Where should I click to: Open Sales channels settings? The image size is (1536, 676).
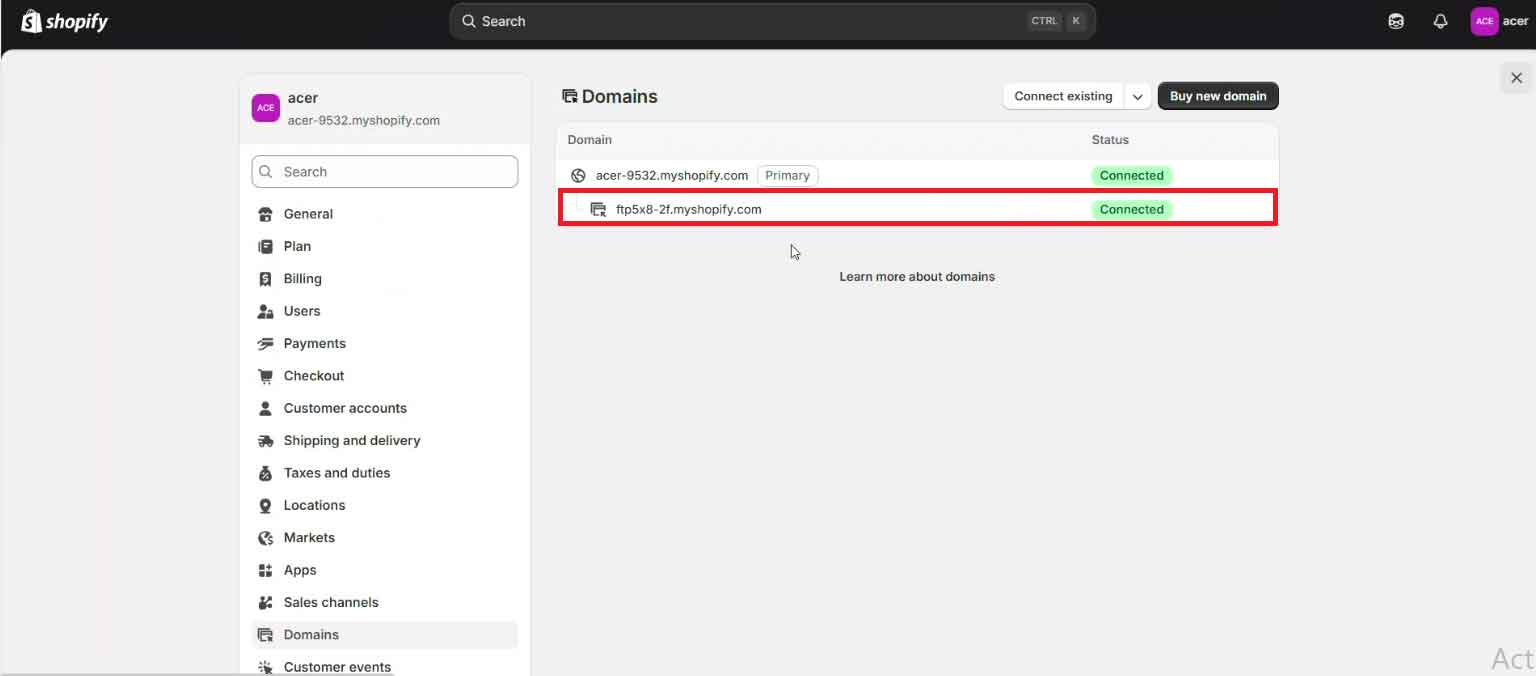[x=385, y=602]
